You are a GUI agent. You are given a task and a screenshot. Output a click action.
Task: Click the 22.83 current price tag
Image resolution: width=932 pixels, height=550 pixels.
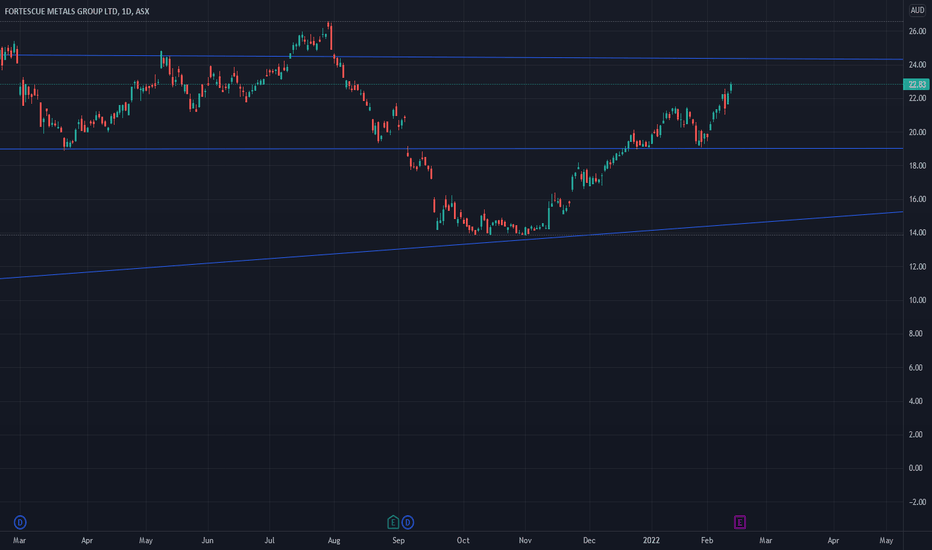click(917, 84)
